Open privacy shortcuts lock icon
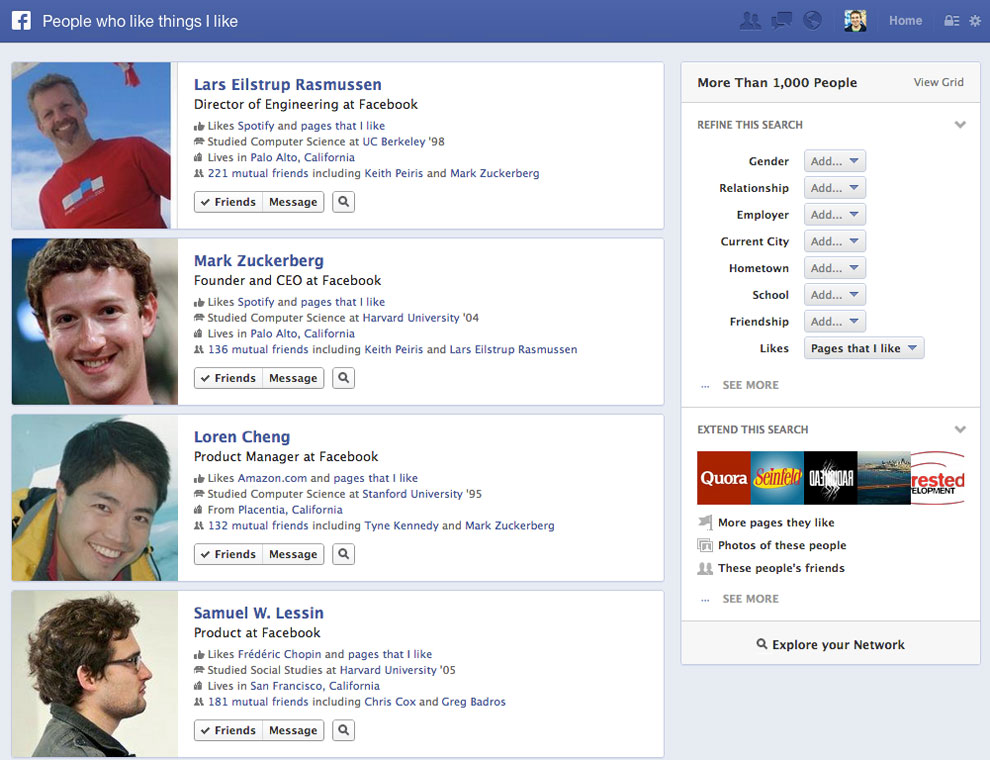This screenshot has height=760, width=990. [x=951, y=21]
